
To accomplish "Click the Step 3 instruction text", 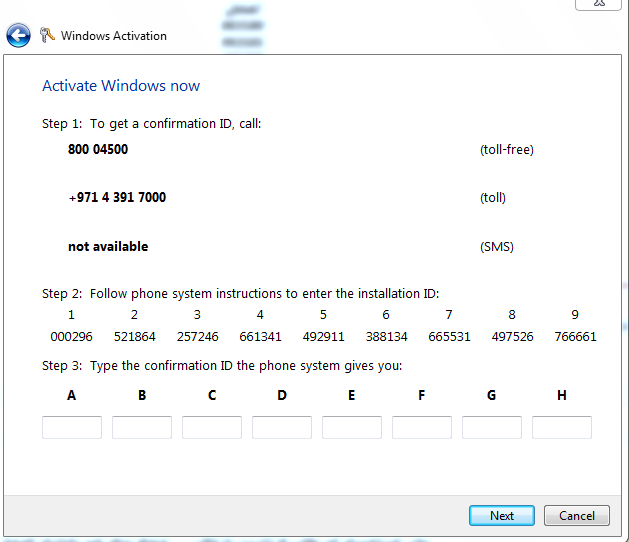I will coord(222,366).
